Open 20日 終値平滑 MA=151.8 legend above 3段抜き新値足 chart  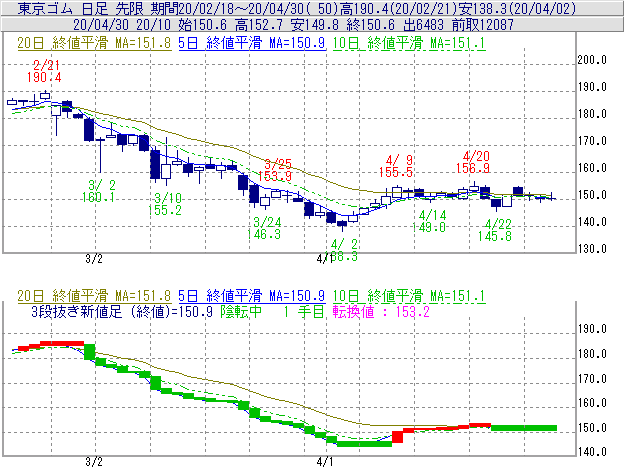pos(94,296)
